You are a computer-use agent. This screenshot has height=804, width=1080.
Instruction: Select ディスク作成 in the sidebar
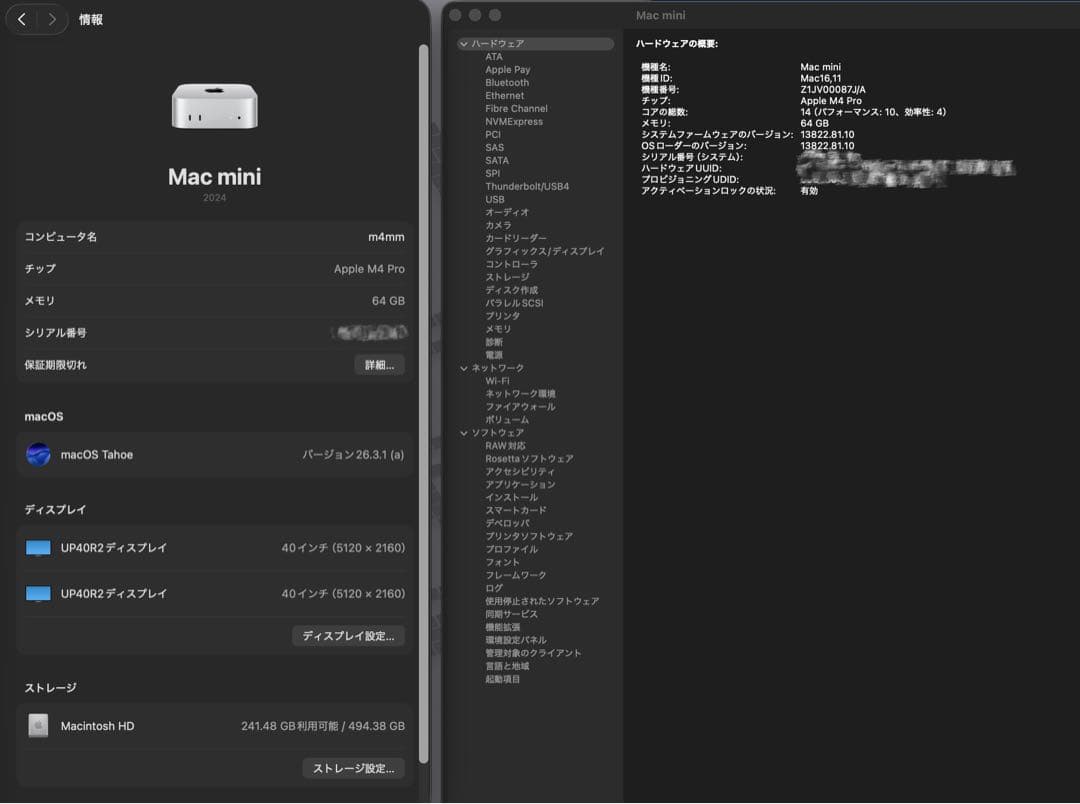tap(511, 291)
